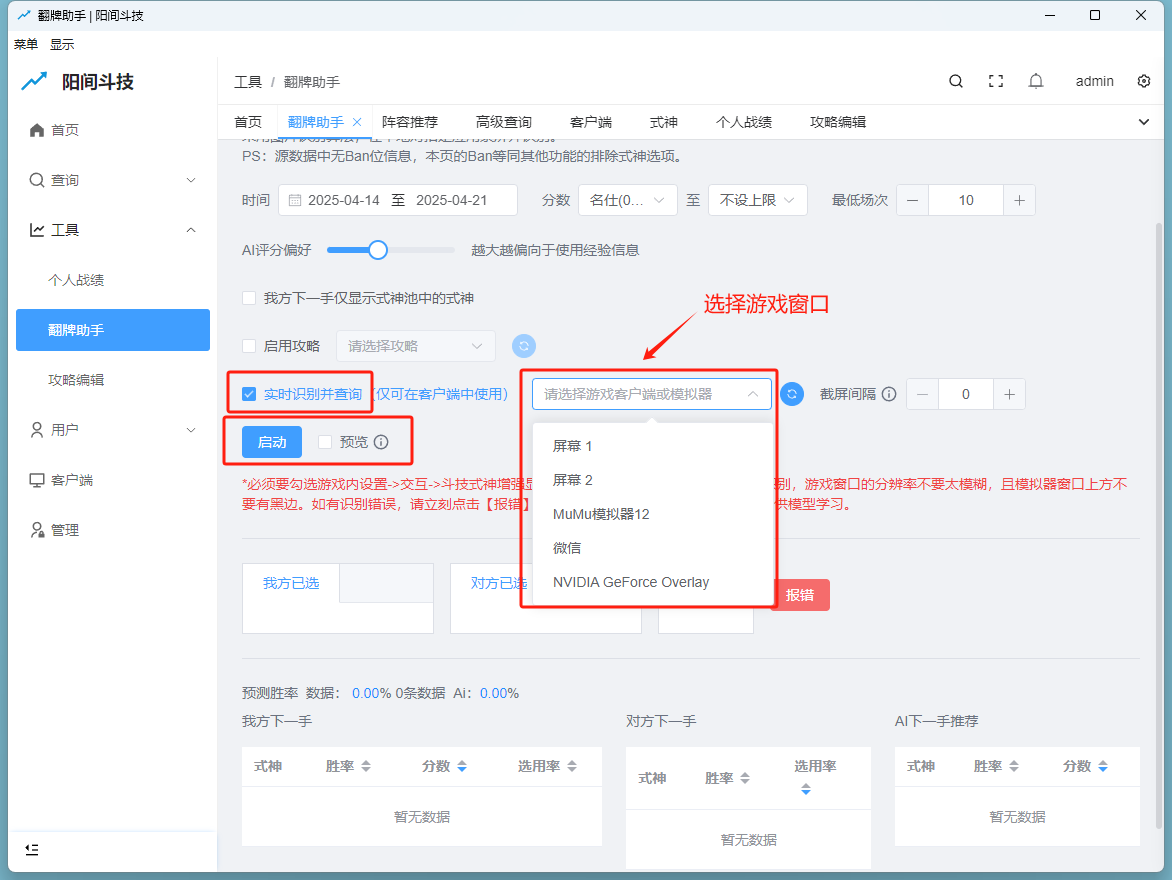1172x880 pixels.
Task: Enable the 预览 checkbox
Action: (x=324, y=441)
